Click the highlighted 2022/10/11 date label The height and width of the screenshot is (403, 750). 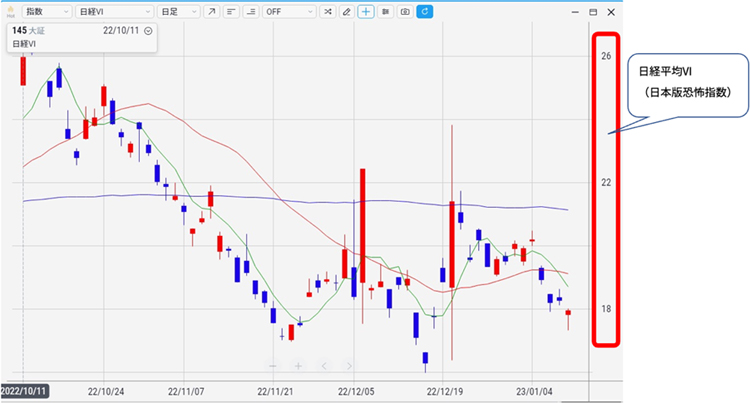click(25, 391)
